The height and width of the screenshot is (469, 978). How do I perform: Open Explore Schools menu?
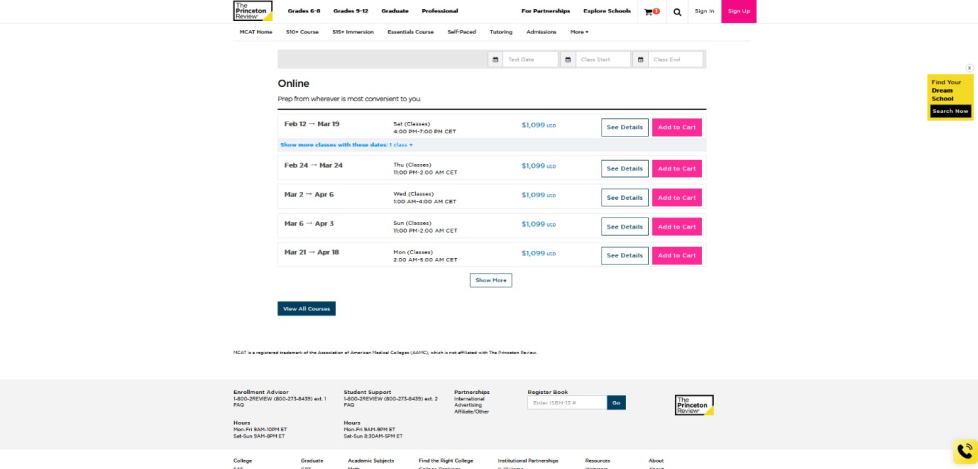607,11
